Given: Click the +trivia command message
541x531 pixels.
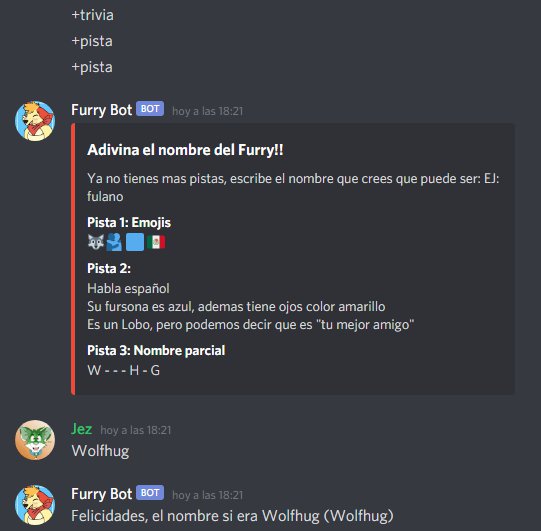Looking at the screenshot, I should click(x=92, y=15).
